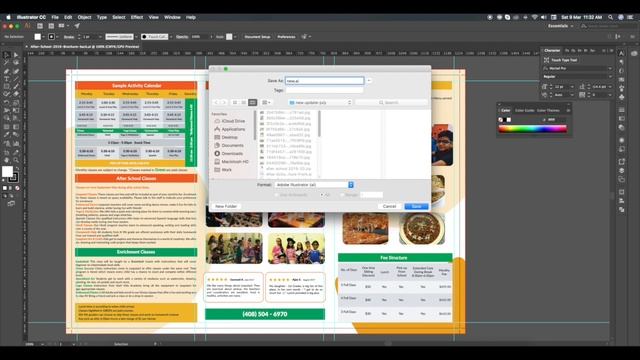Click the Document Setup button
Image resolution: width=640 pixels, height=360 pixels.
tap(257, 37)
